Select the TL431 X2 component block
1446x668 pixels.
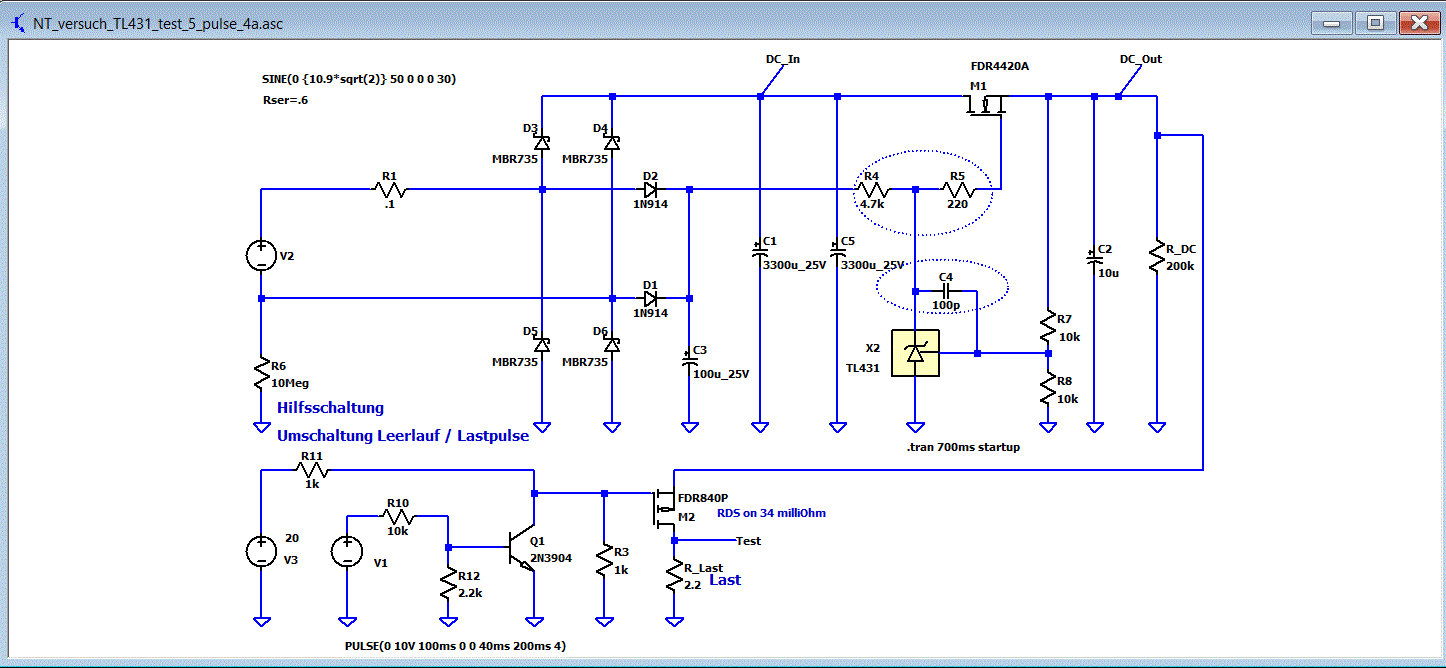tap(915, 353)
